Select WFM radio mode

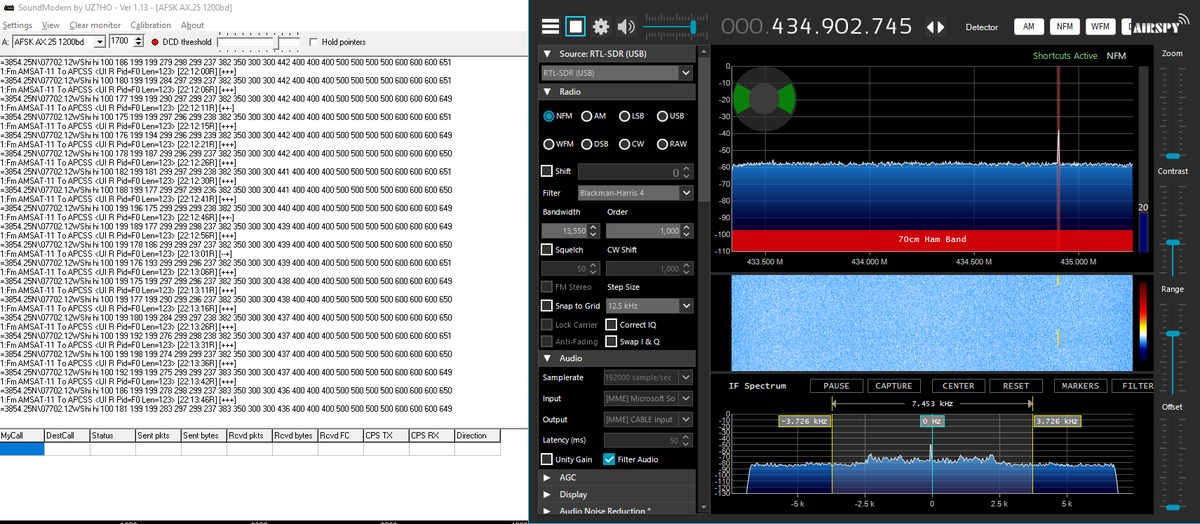pos(560,143)
